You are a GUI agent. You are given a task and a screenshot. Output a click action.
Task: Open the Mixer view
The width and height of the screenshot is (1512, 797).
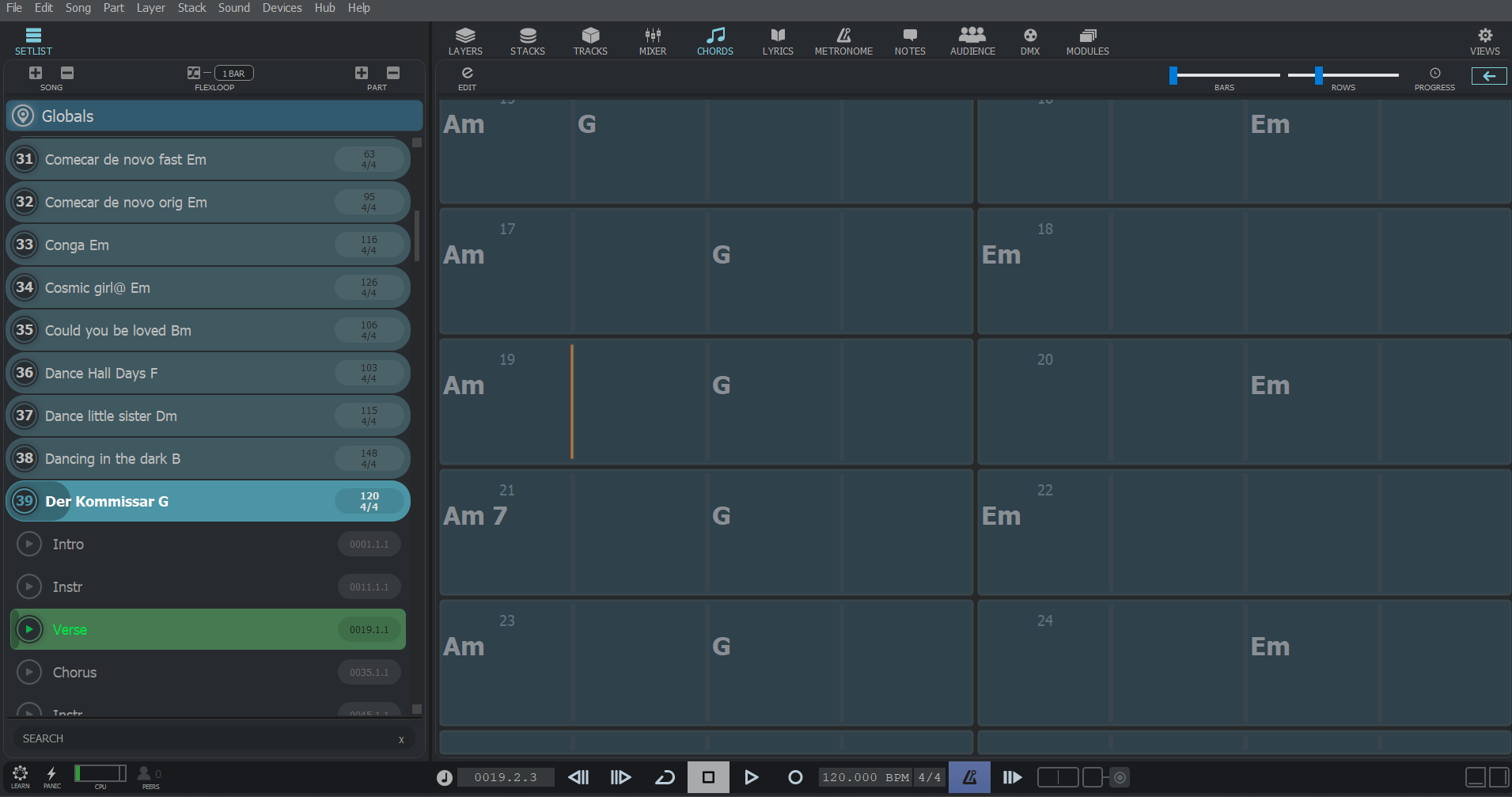(653, 41)
